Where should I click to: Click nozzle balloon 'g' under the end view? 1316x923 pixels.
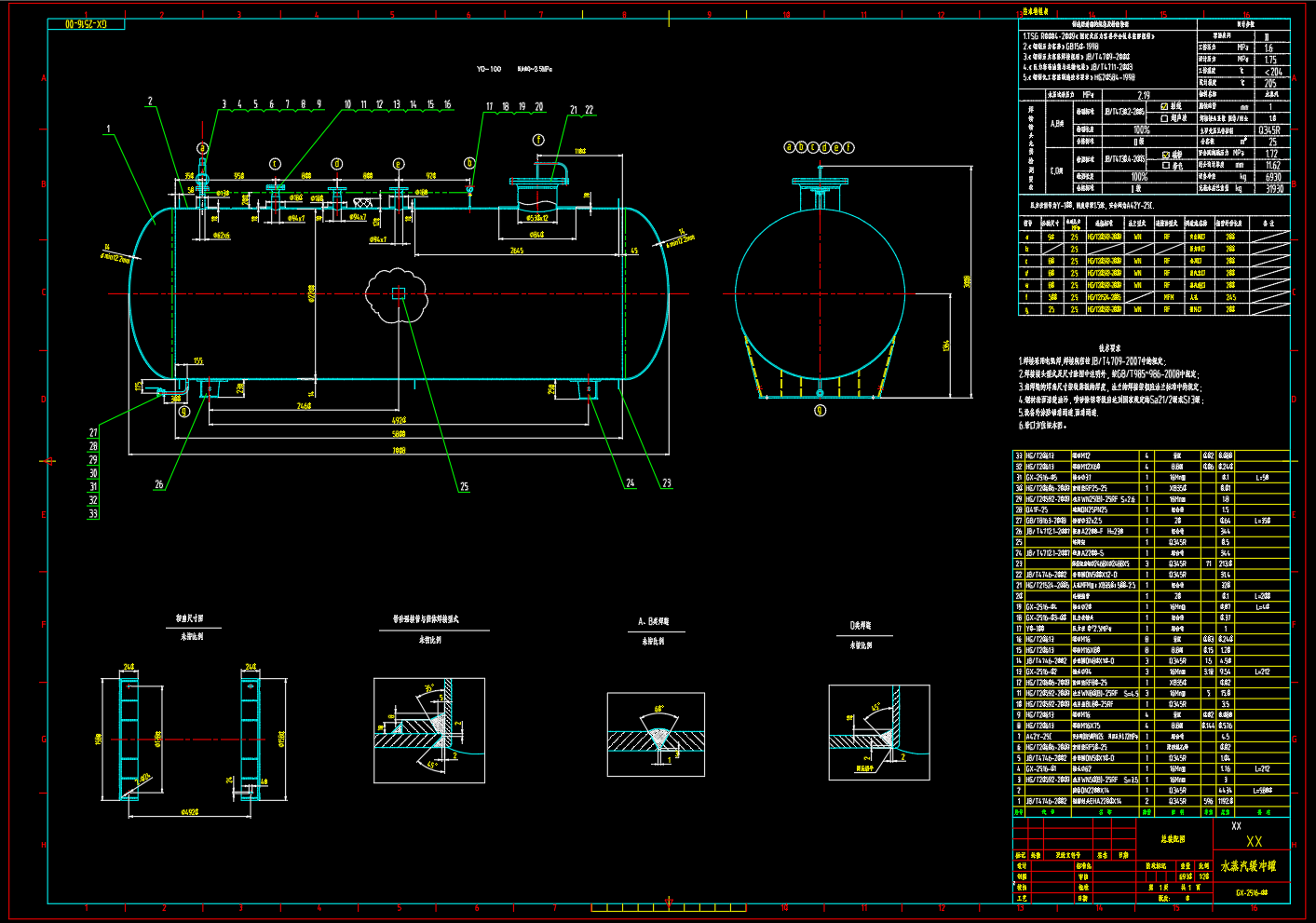pyautogui.click(x=820, y=410)
